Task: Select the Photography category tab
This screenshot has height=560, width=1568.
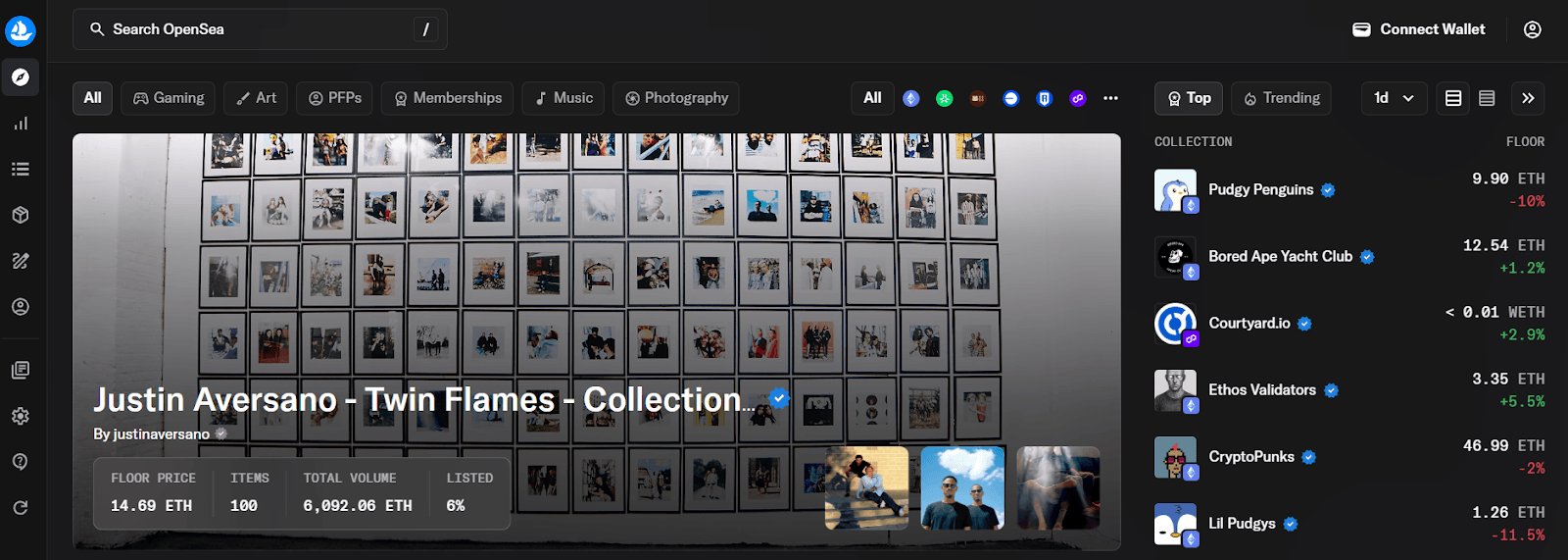Action: click(x=676, y=98)
